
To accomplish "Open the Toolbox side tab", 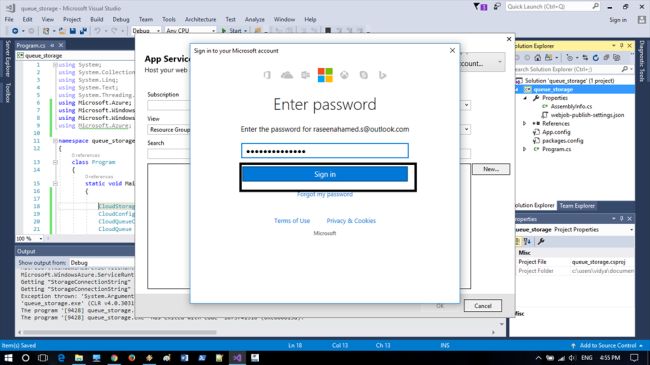I will (x=7, y=92).
